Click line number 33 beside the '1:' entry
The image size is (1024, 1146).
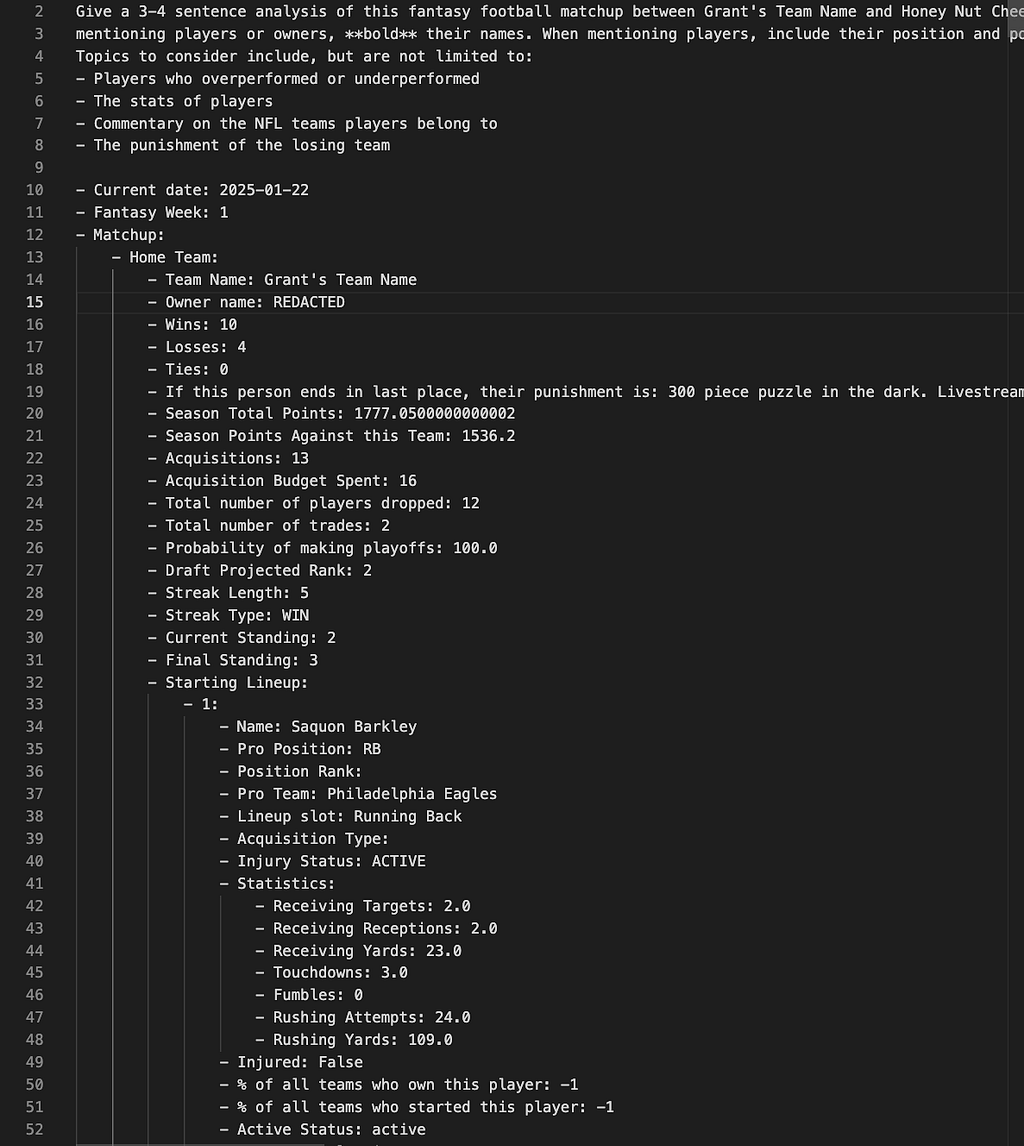(x=34, y=704)
